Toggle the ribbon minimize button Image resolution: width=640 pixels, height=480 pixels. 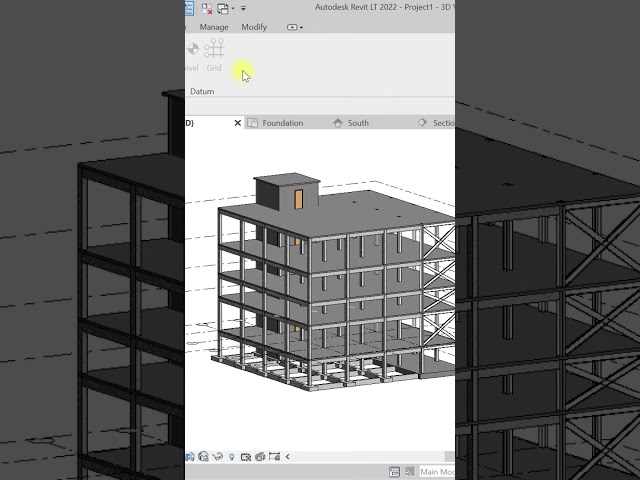tap(292, 27)
